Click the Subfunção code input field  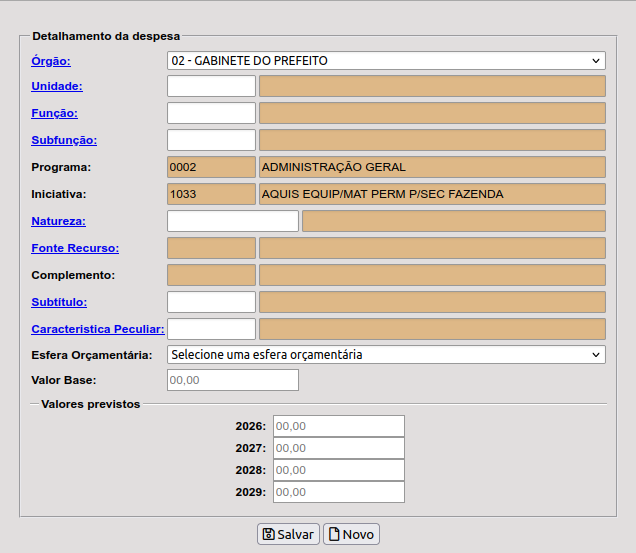pyautogui.click(x=211, y=140)
